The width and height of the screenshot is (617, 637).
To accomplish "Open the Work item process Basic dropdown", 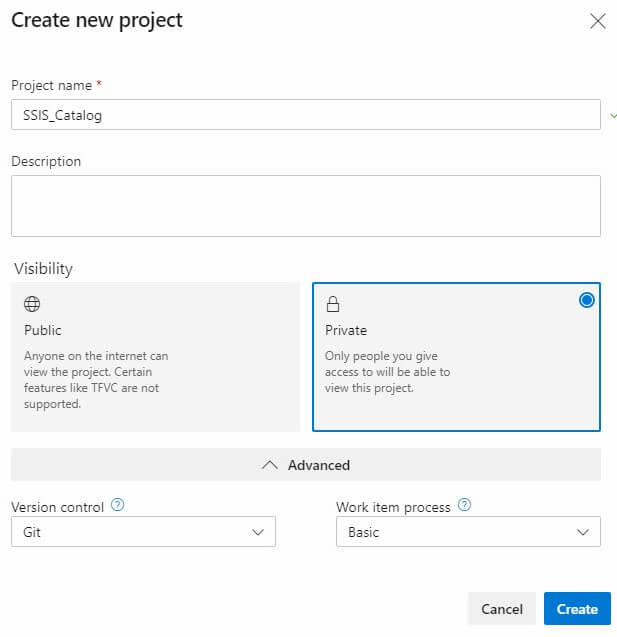I will (468, 532).
